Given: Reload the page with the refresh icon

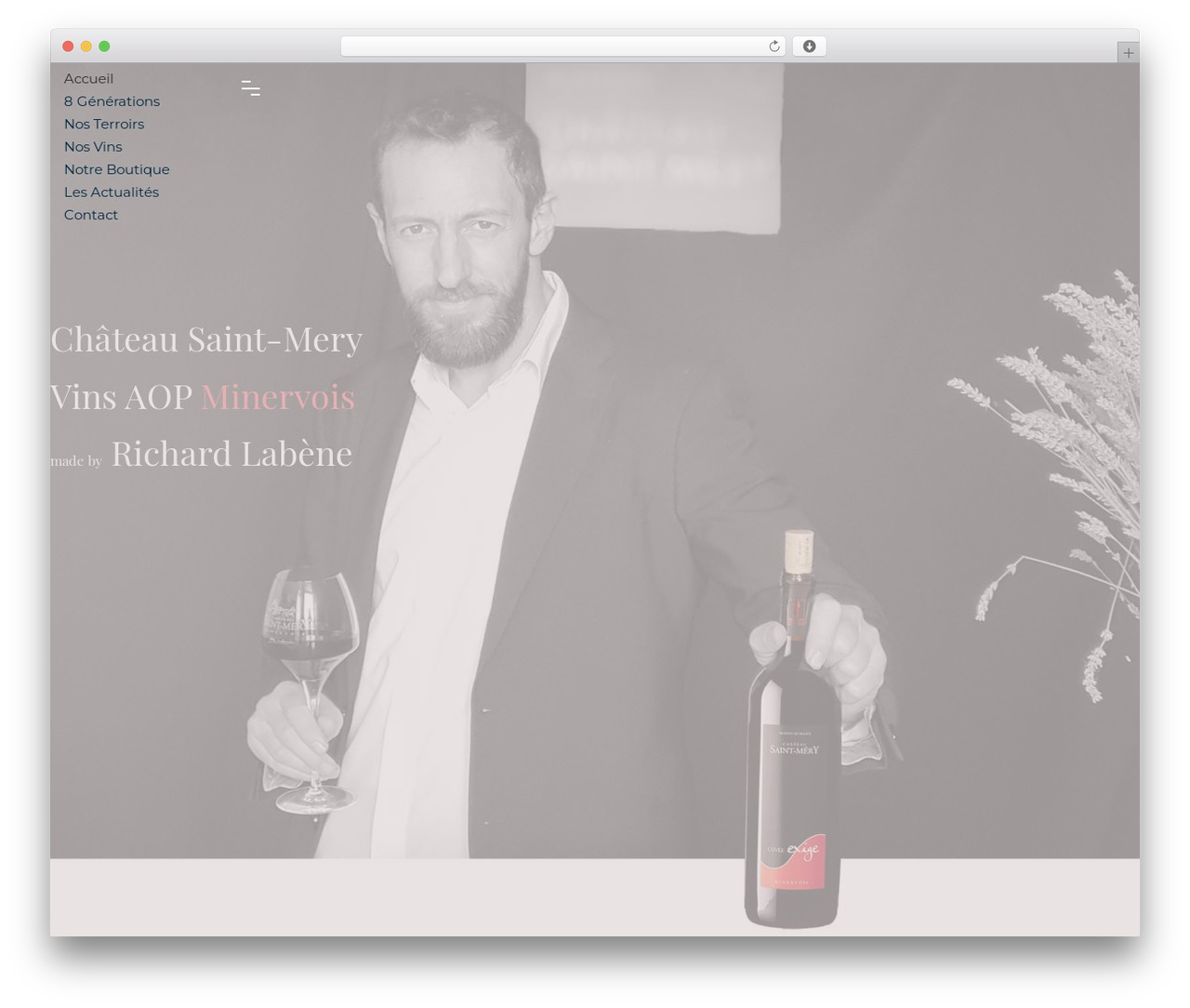Looking at the screenshot, I should pyautogui.click(x=773, y=46).
